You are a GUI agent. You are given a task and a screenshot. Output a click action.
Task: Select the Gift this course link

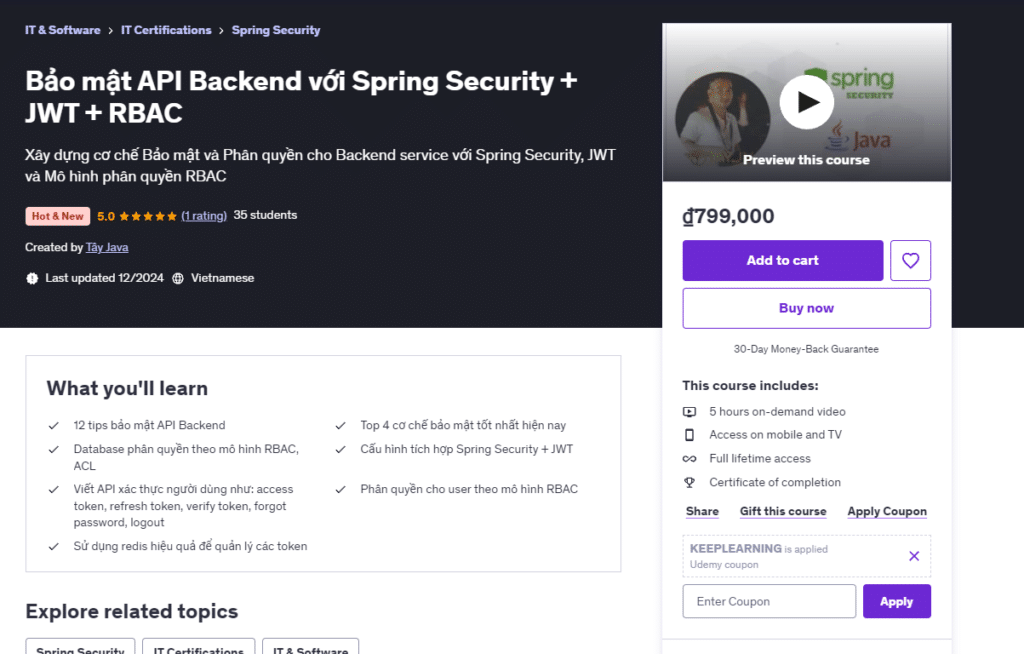pos(783,511)
